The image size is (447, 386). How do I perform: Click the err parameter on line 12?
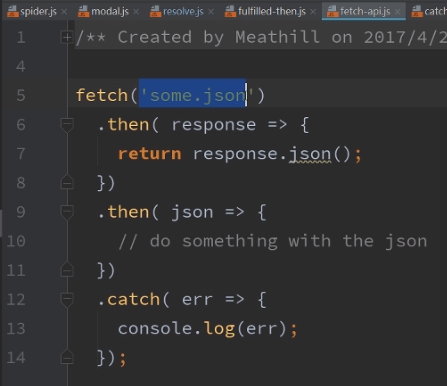197,300
